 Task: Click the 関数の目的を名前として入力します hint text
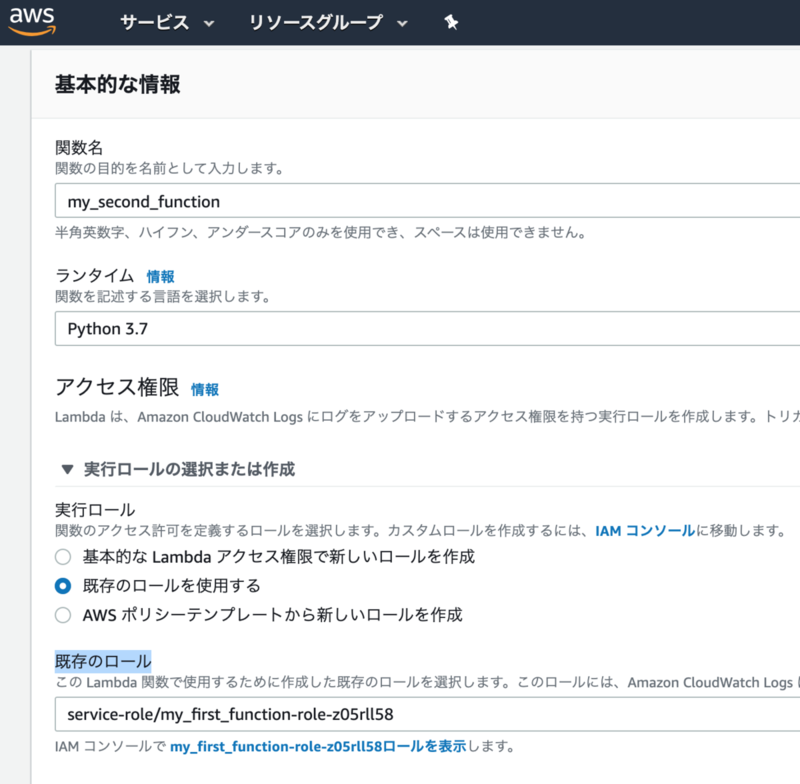(169, 168)
